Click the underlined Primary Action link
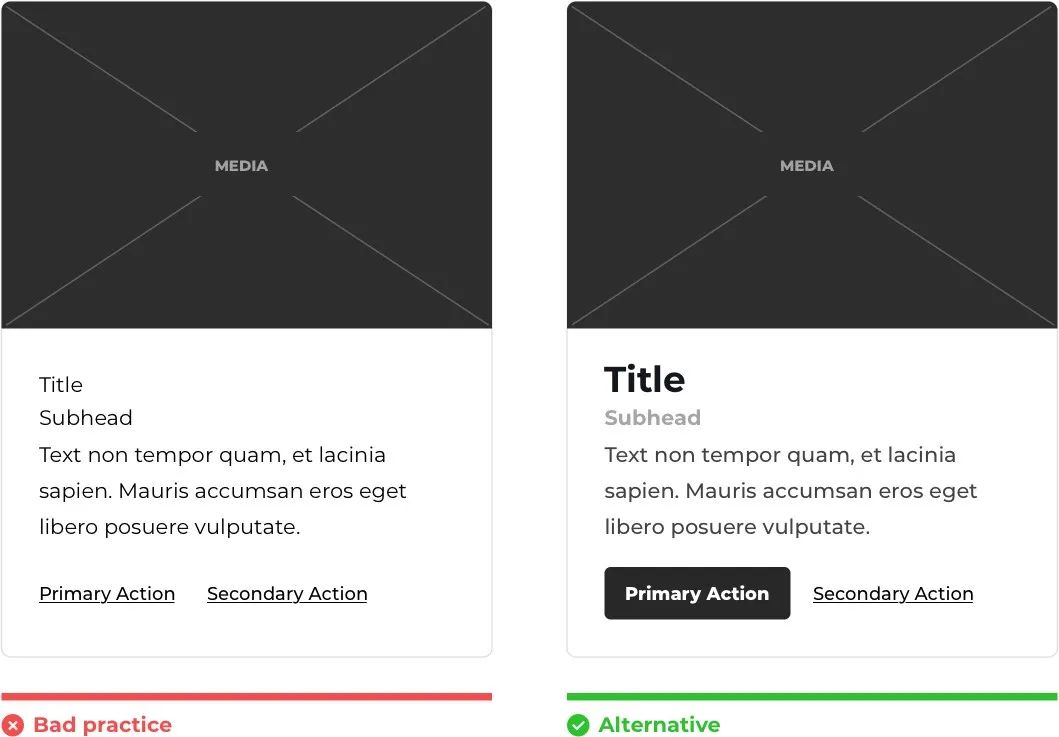 pyautogui.click(x=107, y=594)
